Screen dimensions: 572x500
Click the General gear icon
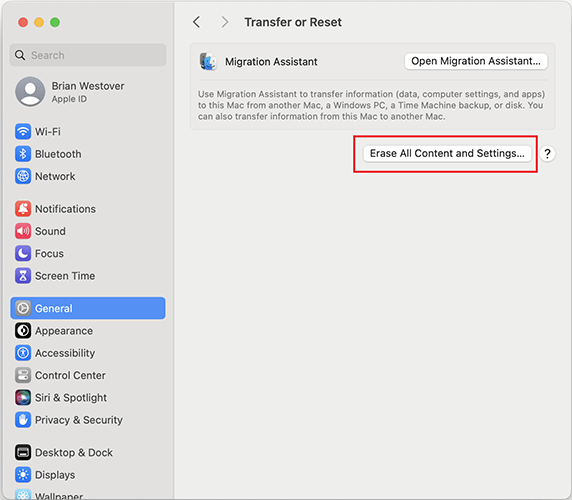[23, 308]
